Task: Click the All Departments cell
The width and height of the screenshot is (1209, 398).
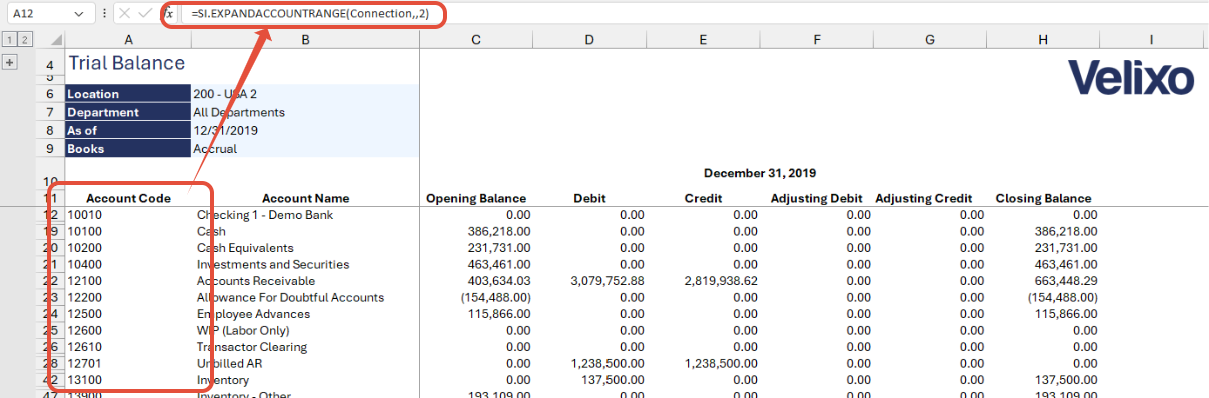Action: pyautogui.click(x=305, y=112)
